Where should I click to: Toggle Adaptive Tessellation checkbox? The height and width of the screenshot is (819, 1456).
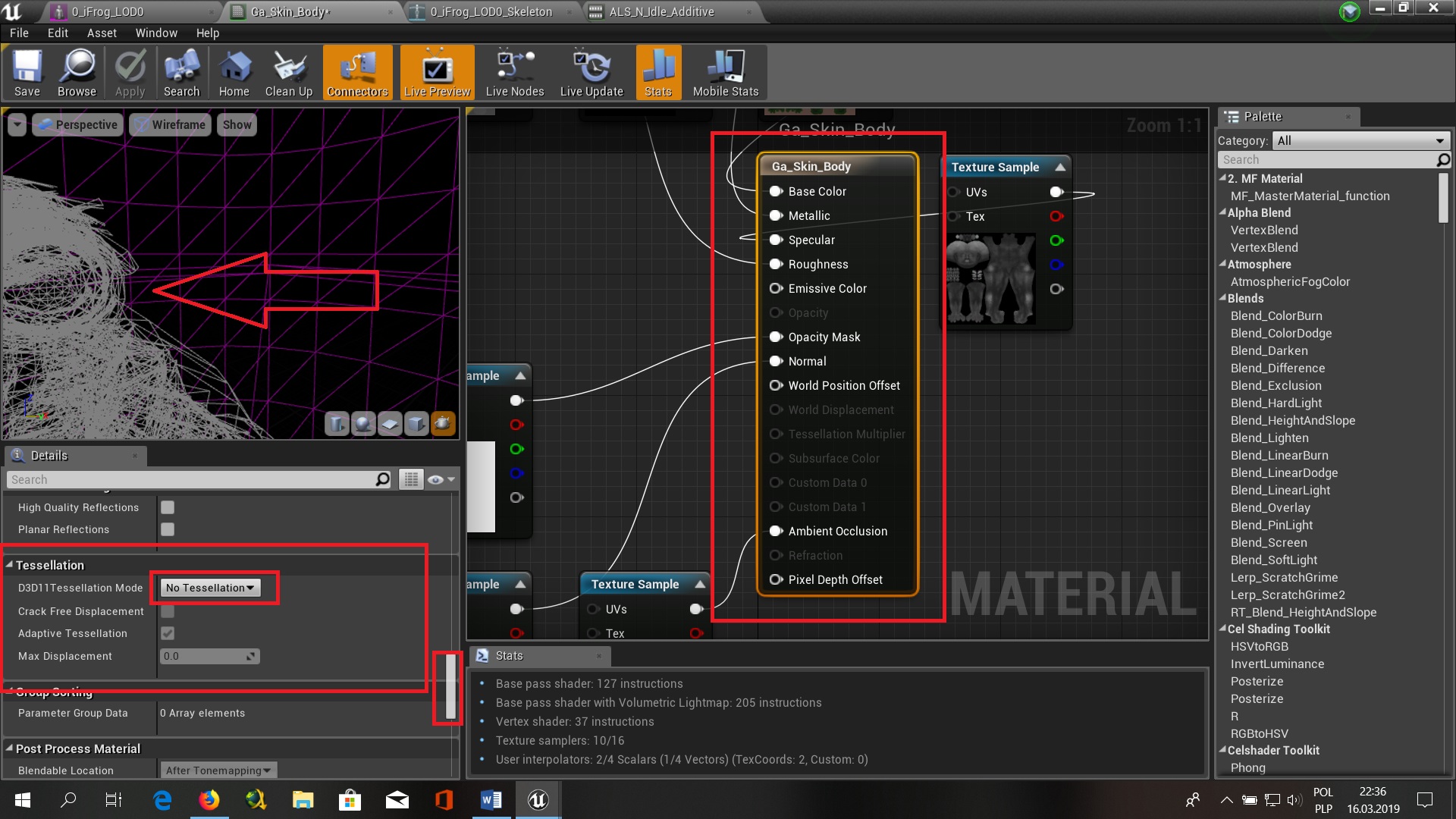[168, 633]
